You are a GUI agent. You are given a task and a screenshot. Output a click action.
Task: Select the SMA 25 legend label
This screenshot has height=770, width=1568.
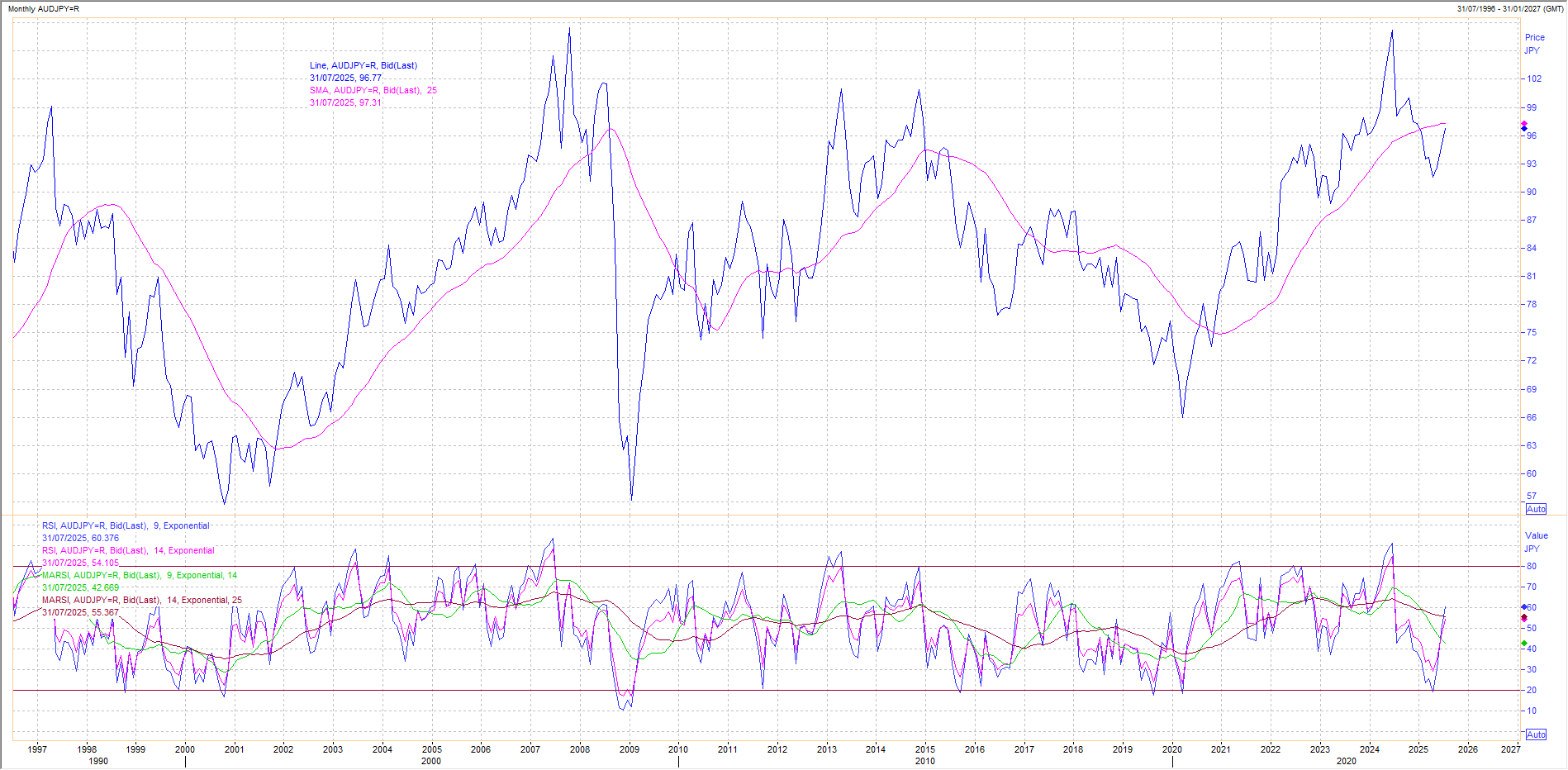[373, 90]
